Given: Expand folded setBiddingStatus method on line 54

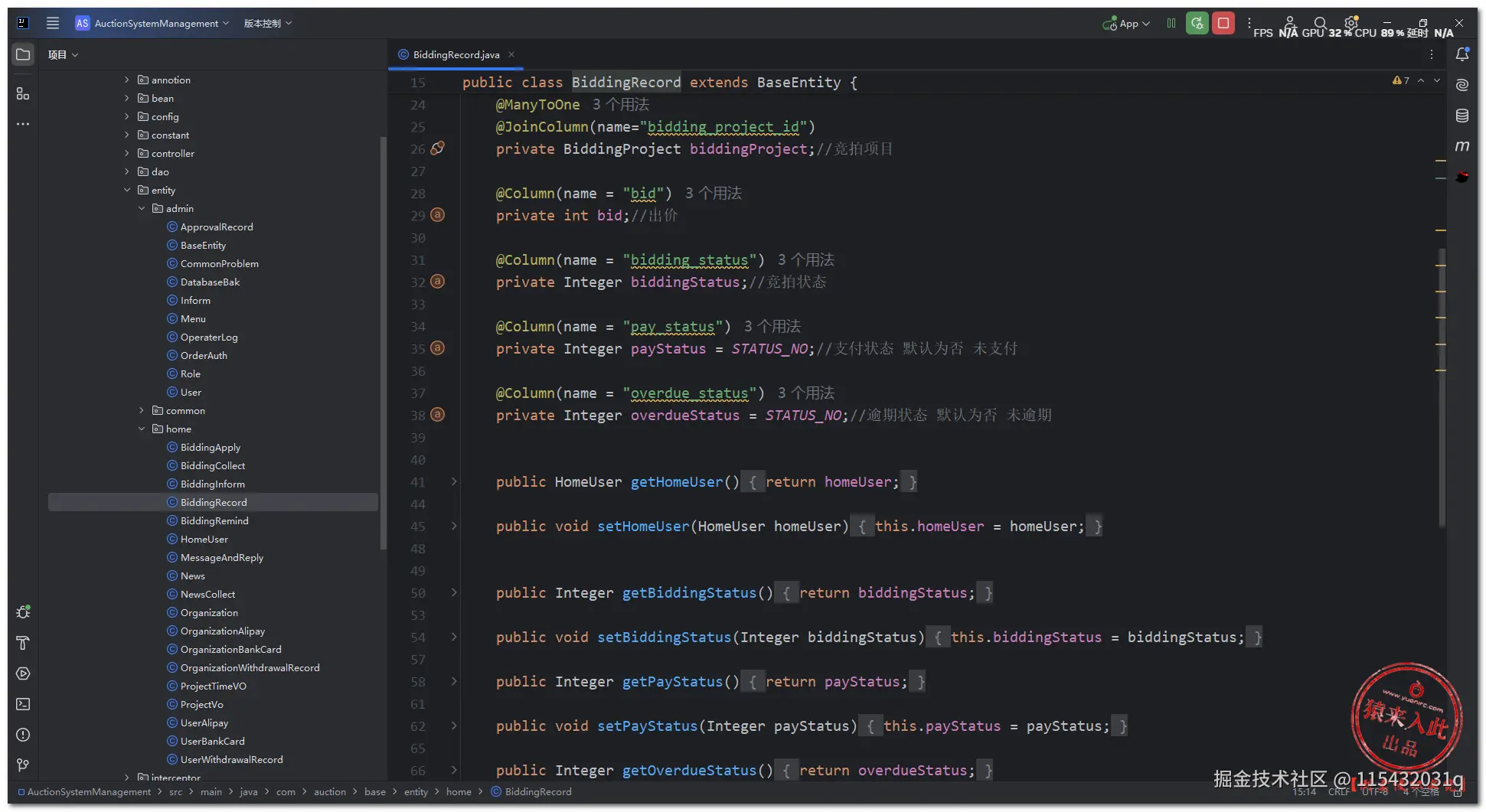Looking at the screenshot, I should pyautogui.click(x=454, y=637).
